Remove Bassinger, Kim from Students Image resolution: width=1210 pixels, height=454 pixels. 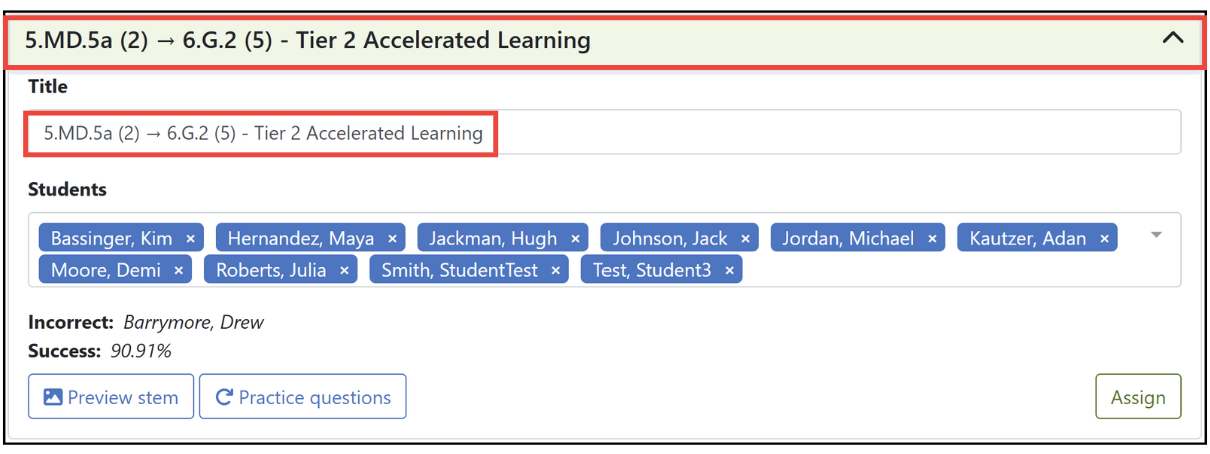[x=190, y=239]
